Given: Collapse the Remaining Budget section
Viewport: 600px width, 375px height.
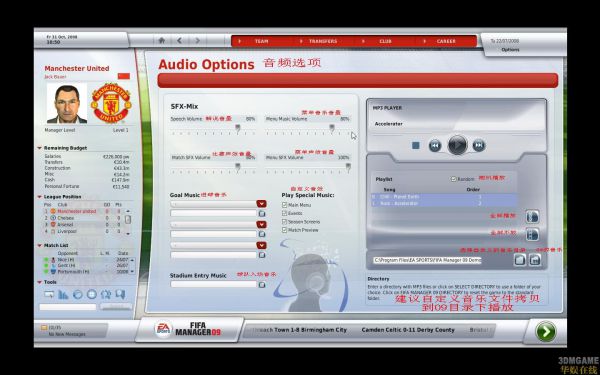Looking at the screenshot, I should (39, 148).
